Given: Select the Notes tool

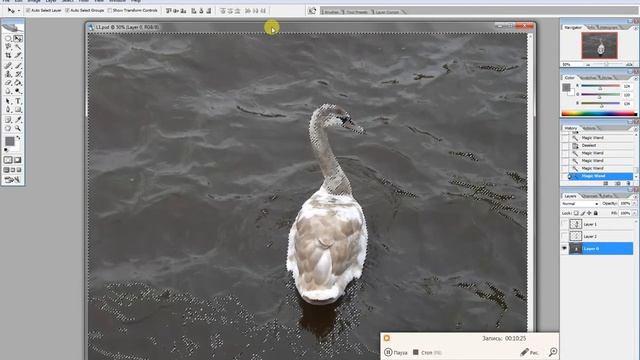Looking at the screenshot, I should (8, 120).
